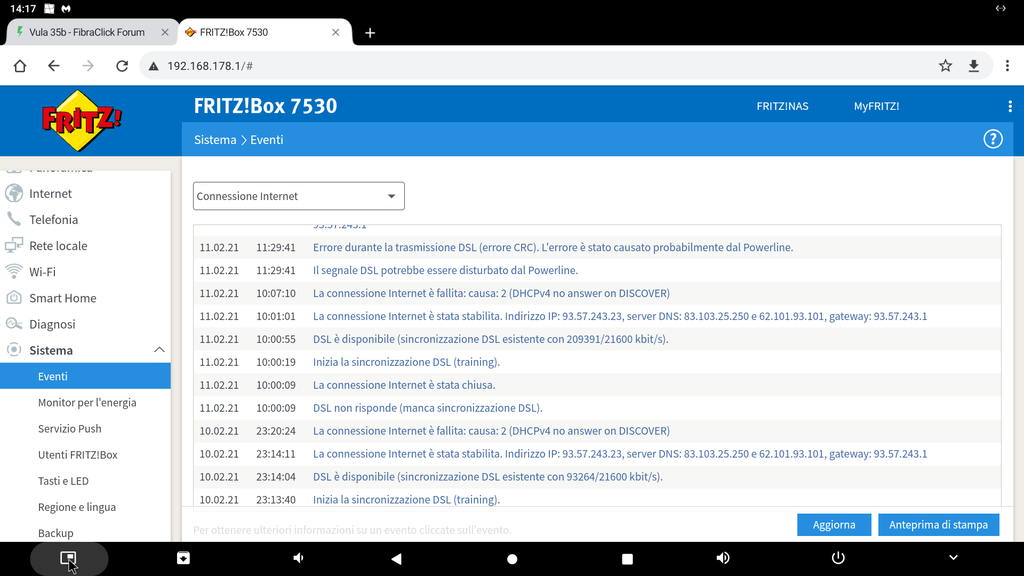The image size is (1024, 576).
Task: Reload the page with refresh icon
Action: pos(122,66)
